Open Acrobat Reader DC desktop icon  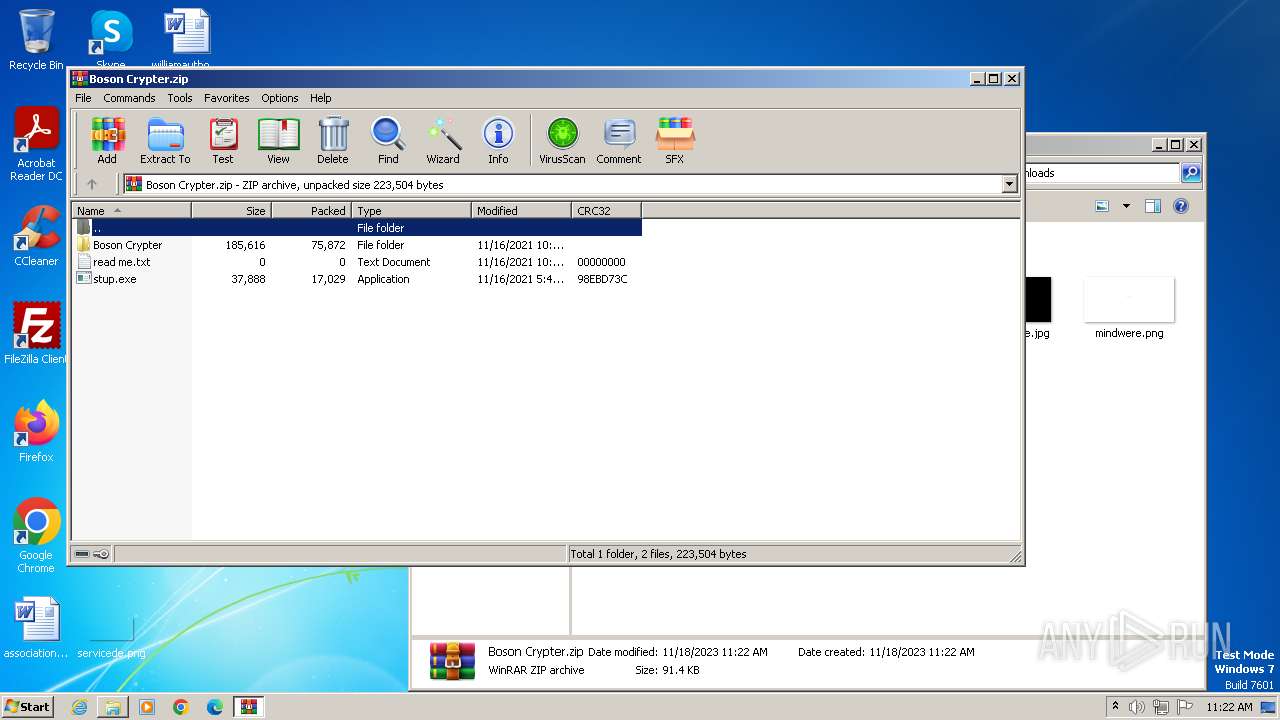[x=36, y=145]
